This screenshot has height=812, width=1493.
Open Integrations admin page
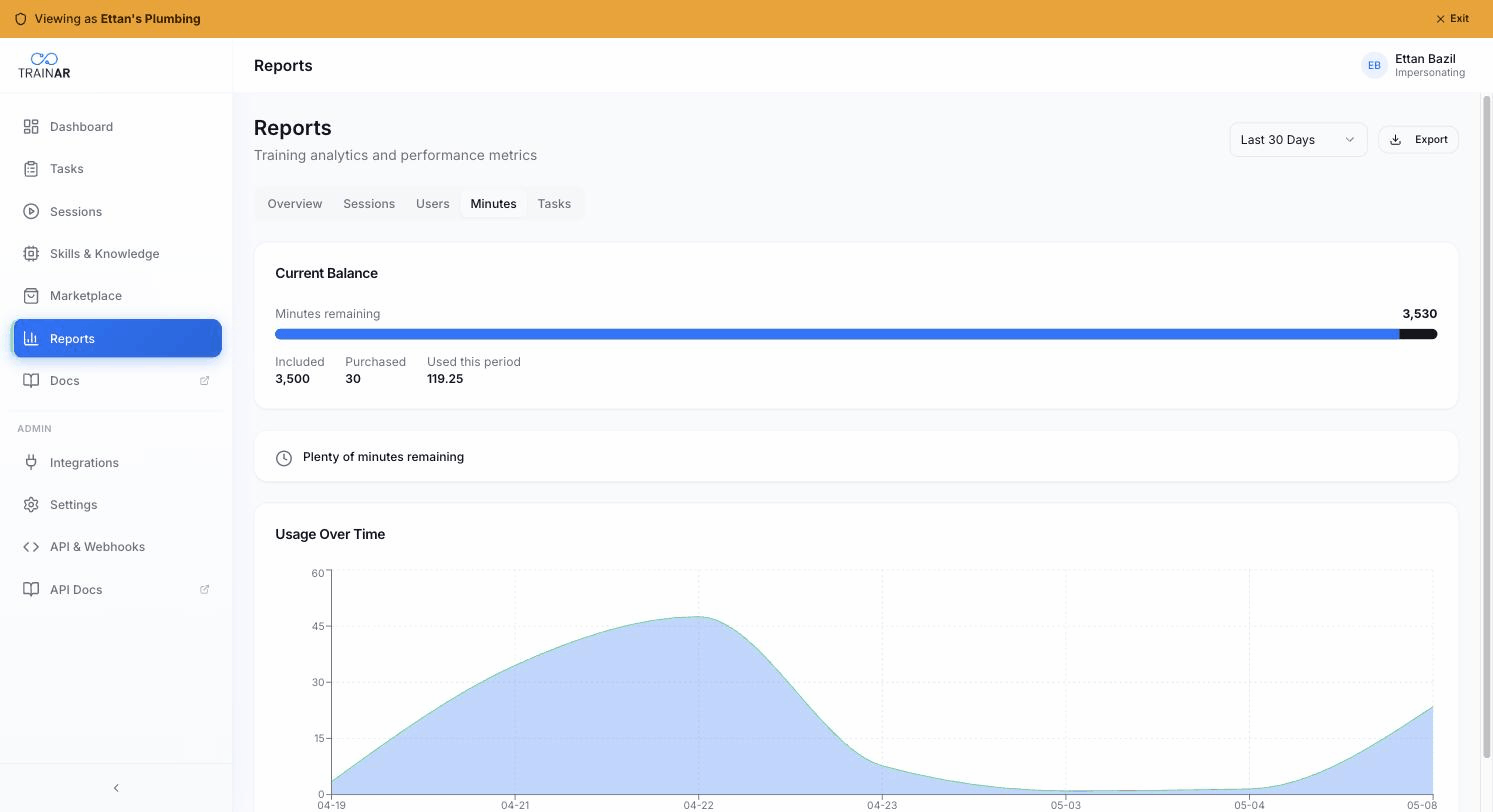(x=117, y=463)
